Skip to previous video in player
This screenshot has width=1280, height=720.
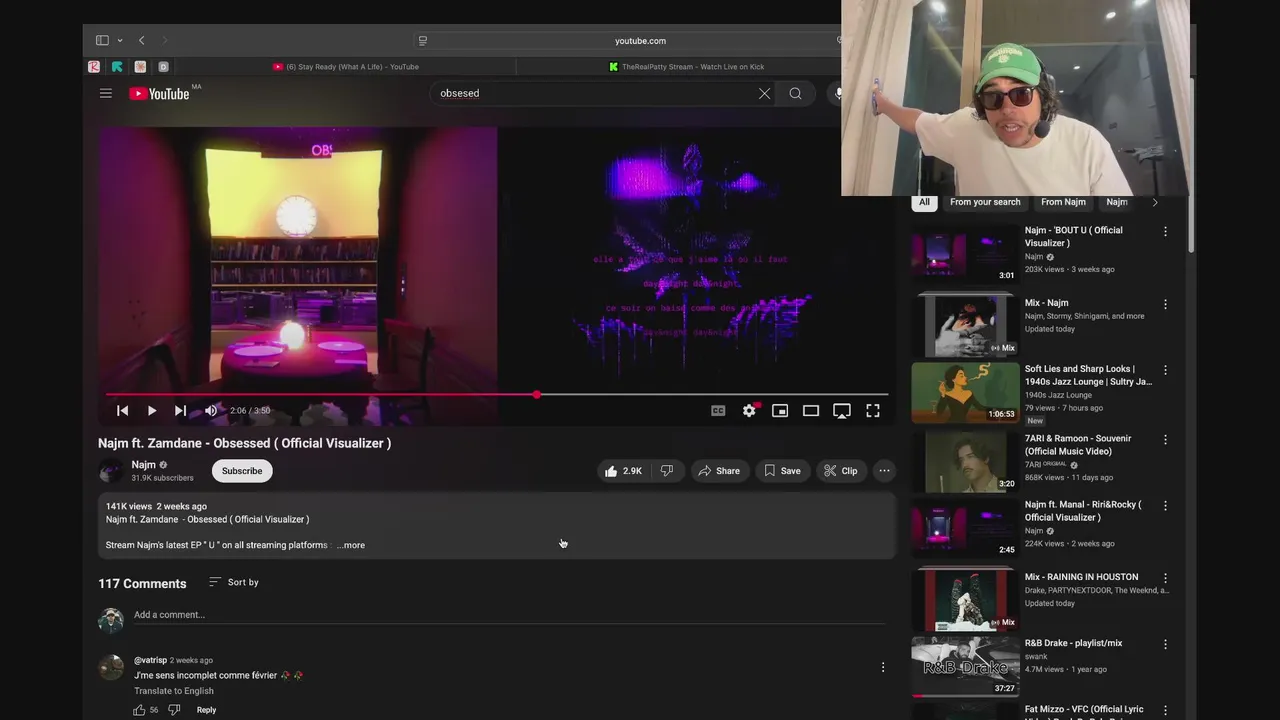(x=122, y=411)
